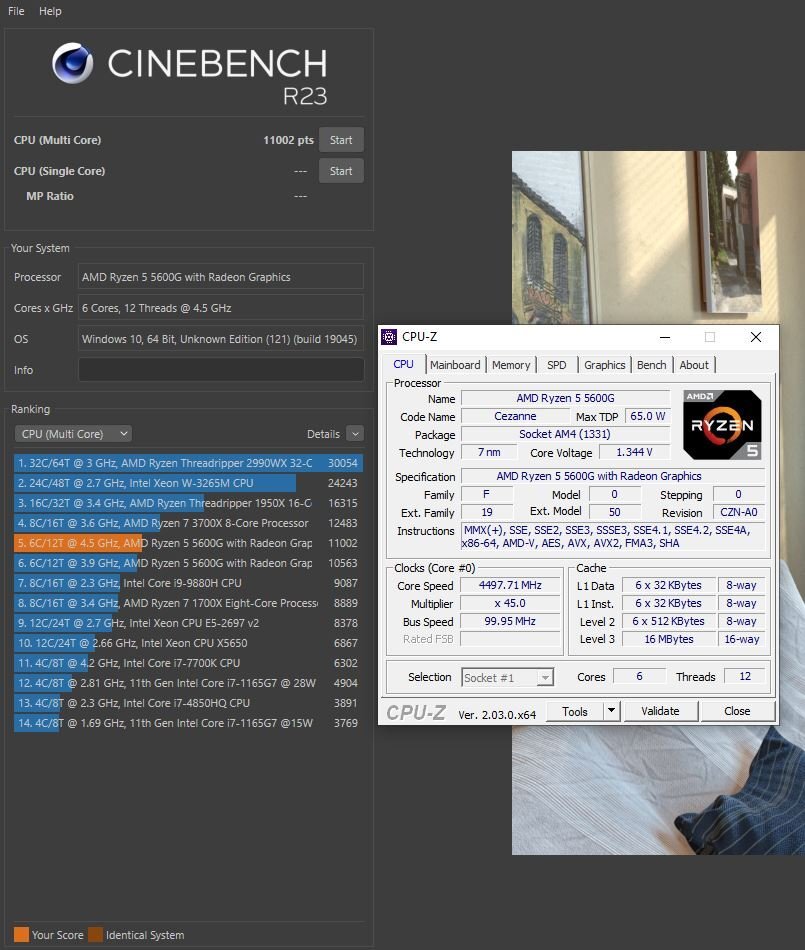Click the Package value Socket AM4 (1331)
The height and width of the screenshot is (950, 805).
[x=565, y=434]
